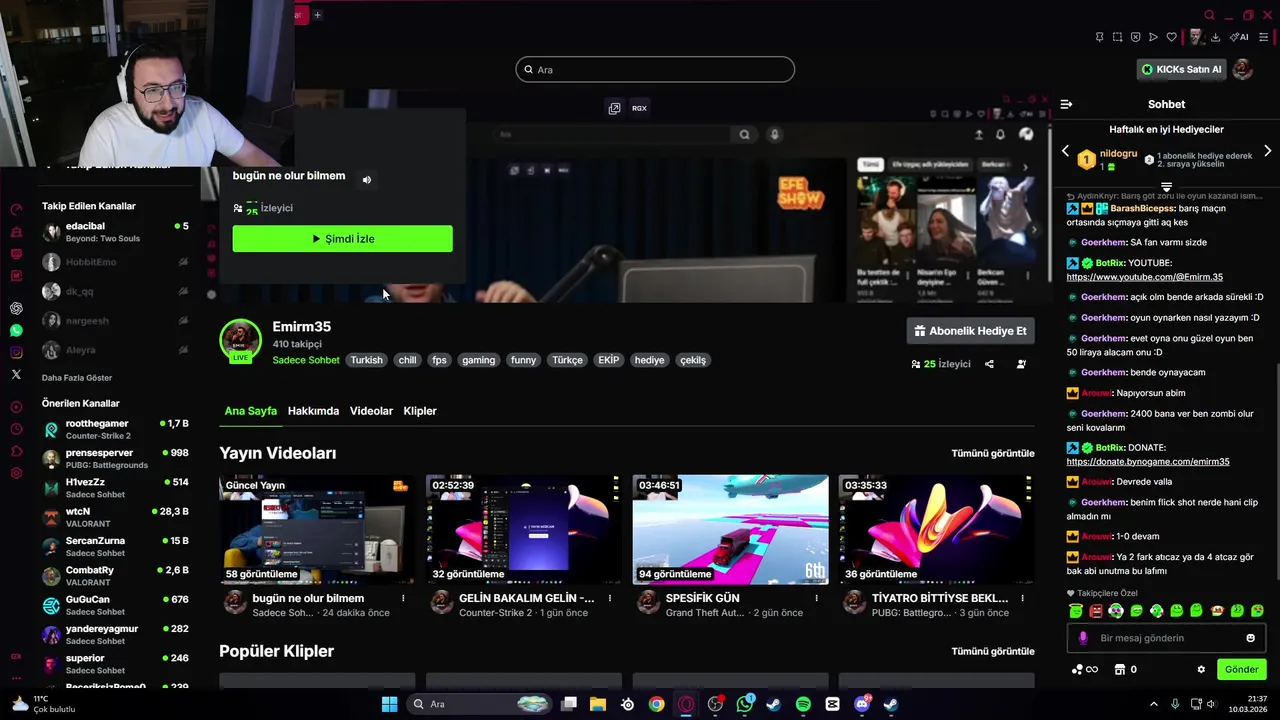This screenshot has height=720, width=1280.
Task: Open WhatsApp in the browser sidebar
Action: (x=16, y=330)
